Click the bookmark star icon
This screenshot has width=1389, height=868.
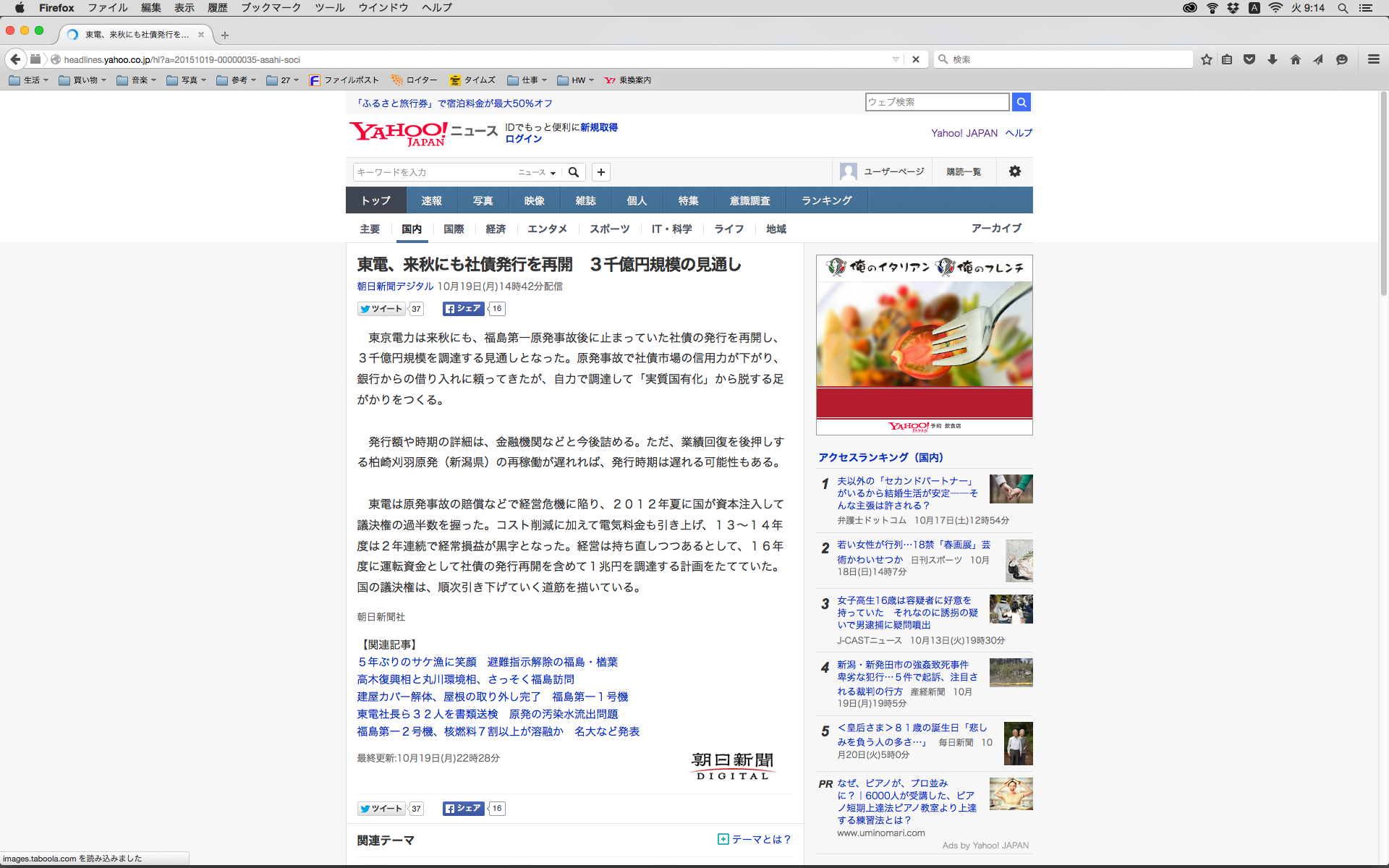1206,59
